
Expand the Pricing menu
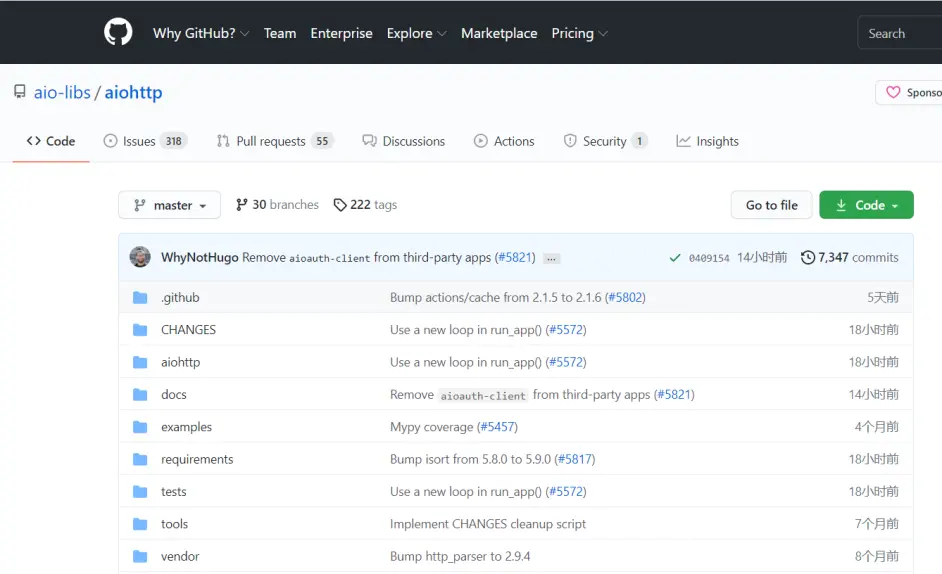[579, 33]
